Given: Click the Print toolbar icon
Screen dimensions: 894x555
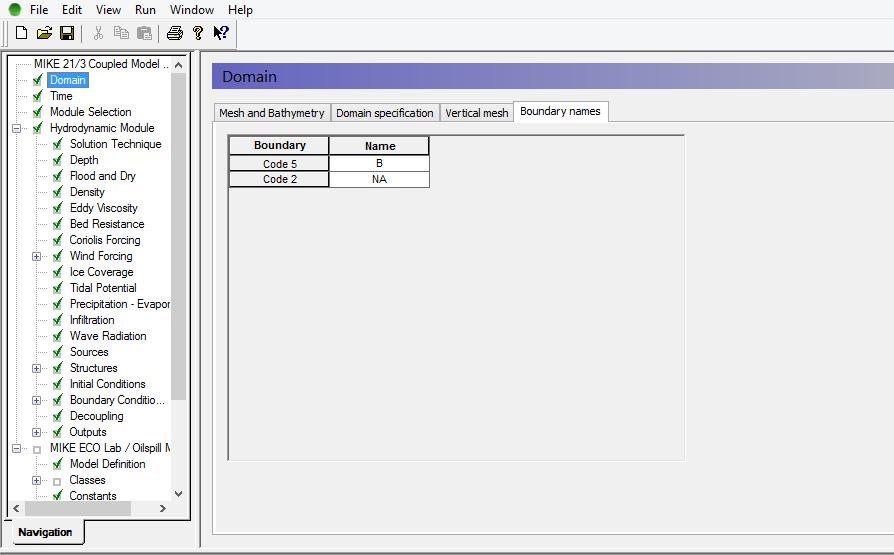Looking at the screenshot, I should tap(174, 33).
